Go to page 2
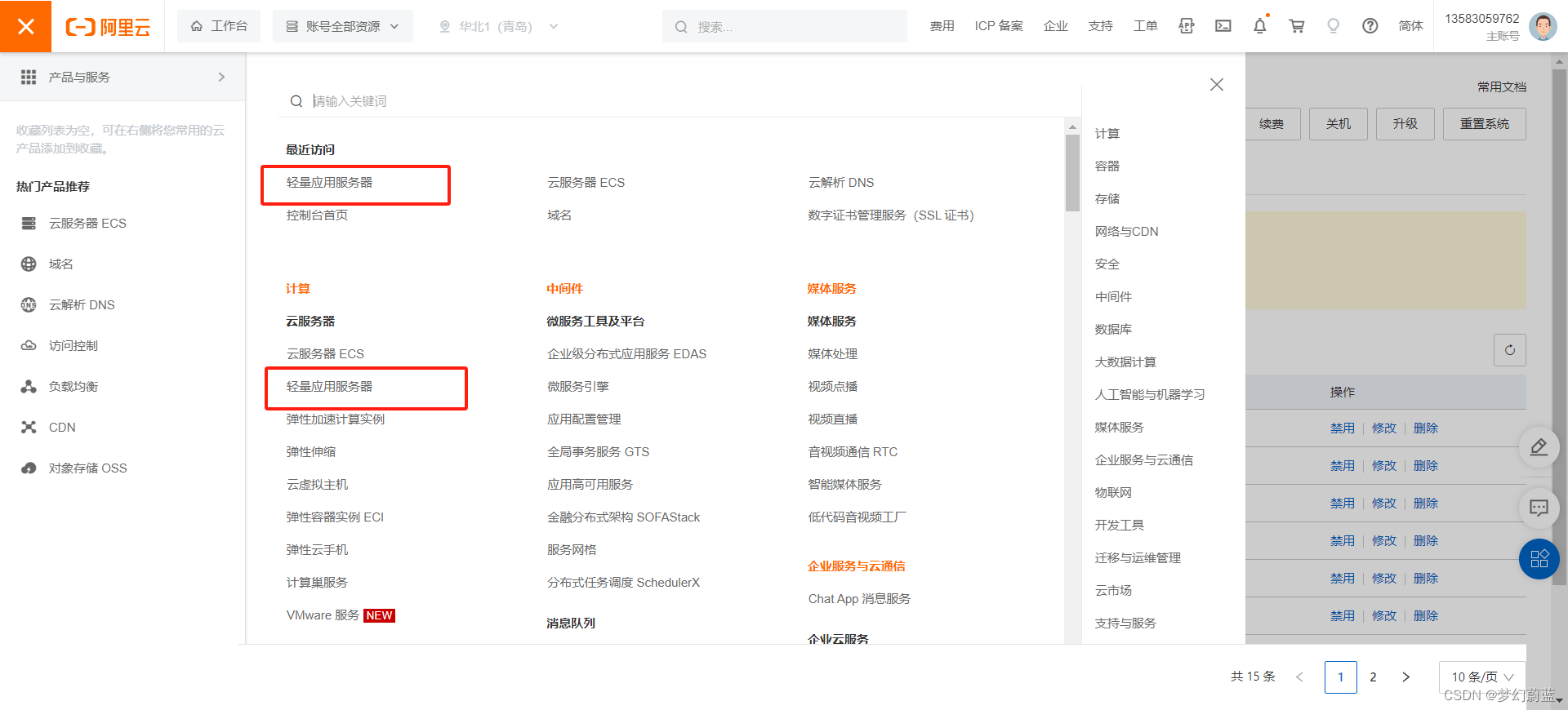The width and height of the screenshot is (1568, 710). point(1374,677)
